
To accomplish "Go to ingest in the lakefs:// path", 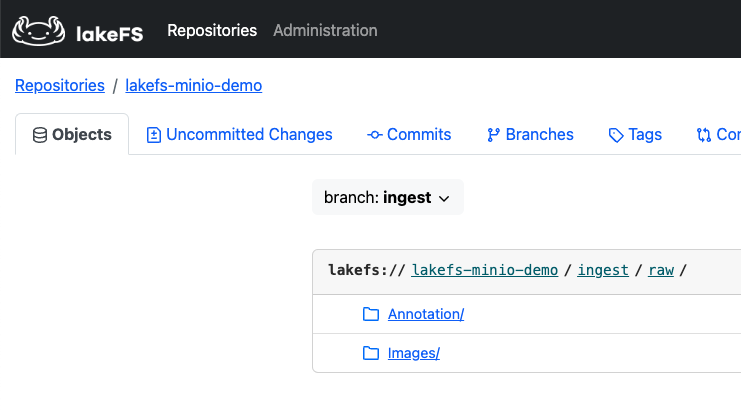I will 603,271.
